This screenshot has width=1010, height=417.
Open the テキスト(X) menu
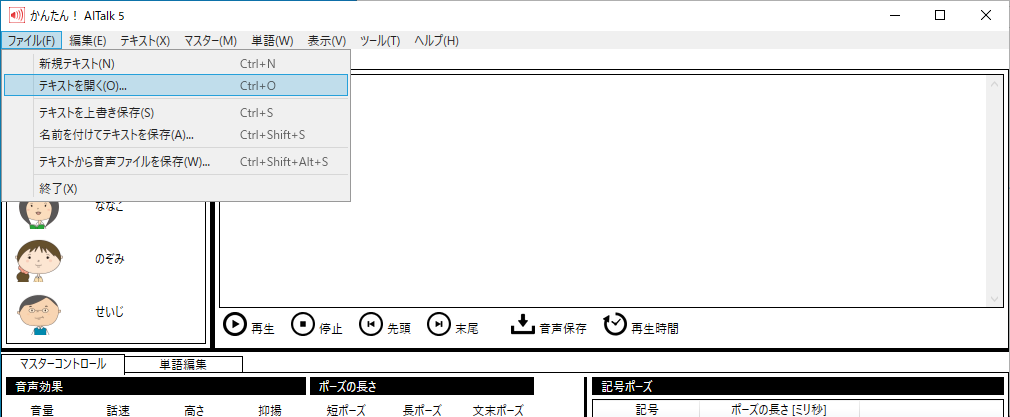coord(145,41)
